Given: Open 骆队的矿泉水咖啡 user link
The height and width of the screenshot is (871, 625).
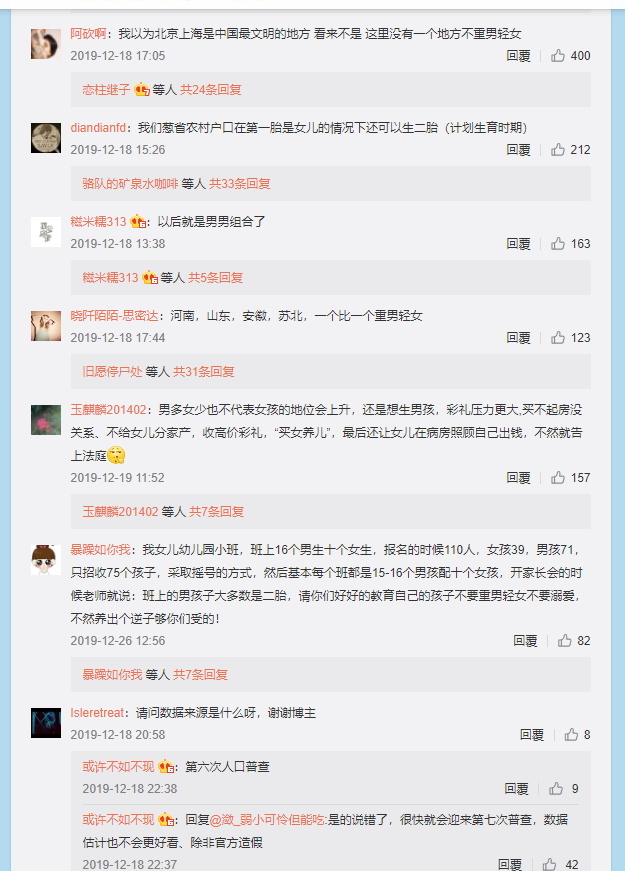Looking at the screenshot, I should 130,183.
